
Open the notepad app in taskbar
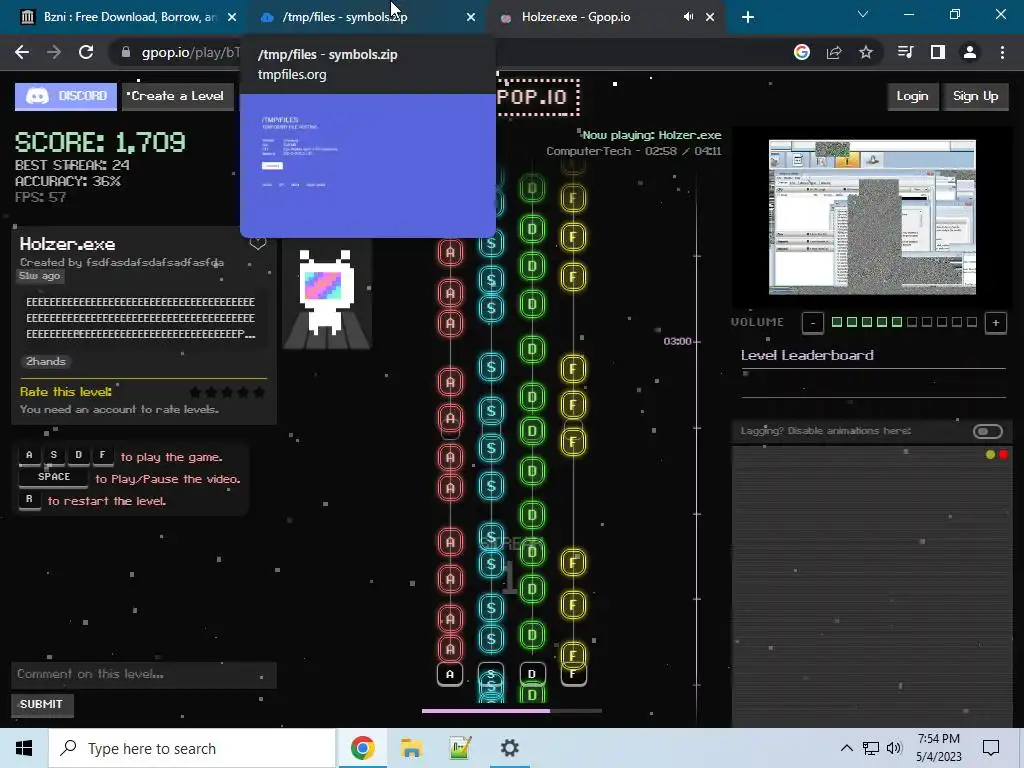coord(460,748)
